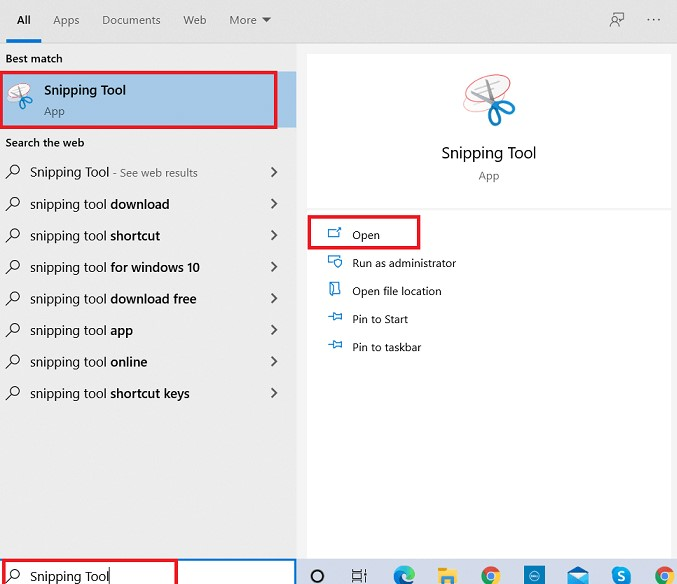Open the Chrome icon next to File Explorer
677x584 pixels.
pyautogui.click(x=491, y=576)
